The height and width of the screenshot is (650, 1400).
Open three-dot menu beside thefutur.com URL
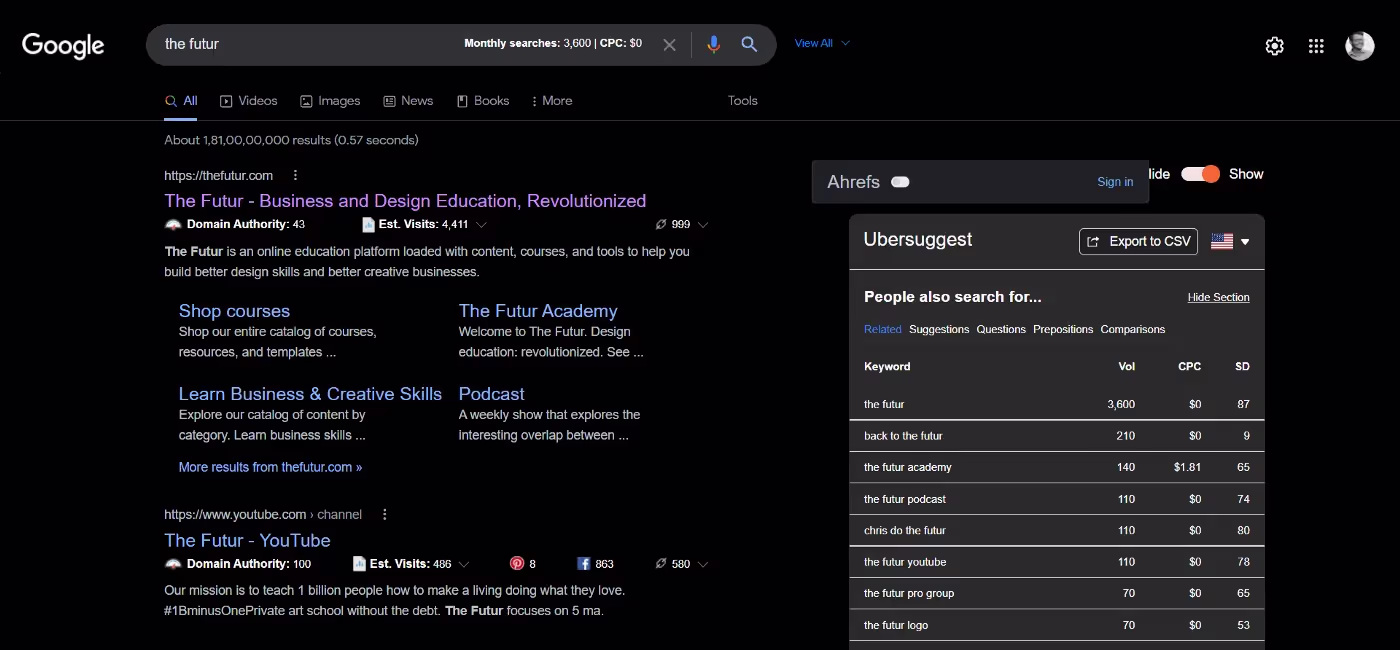tap(295, 175)
